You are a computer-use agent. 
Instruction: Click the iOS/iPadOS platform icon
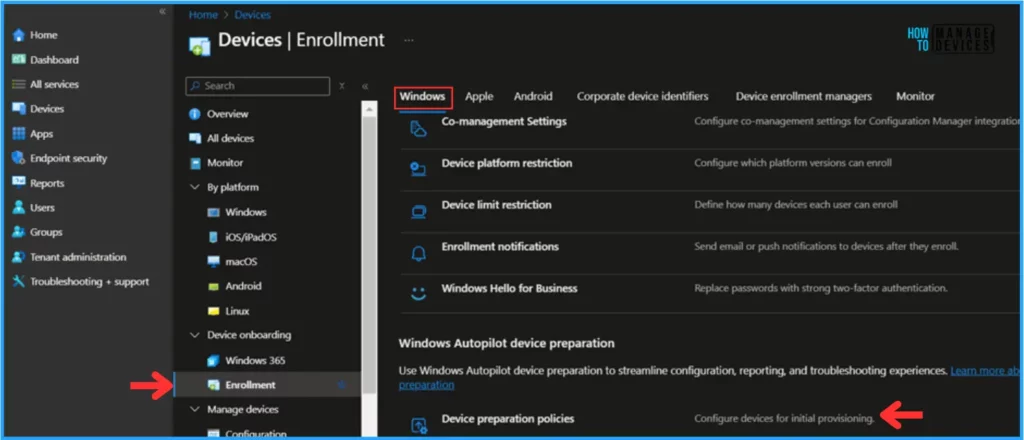[x=213, y=237]
